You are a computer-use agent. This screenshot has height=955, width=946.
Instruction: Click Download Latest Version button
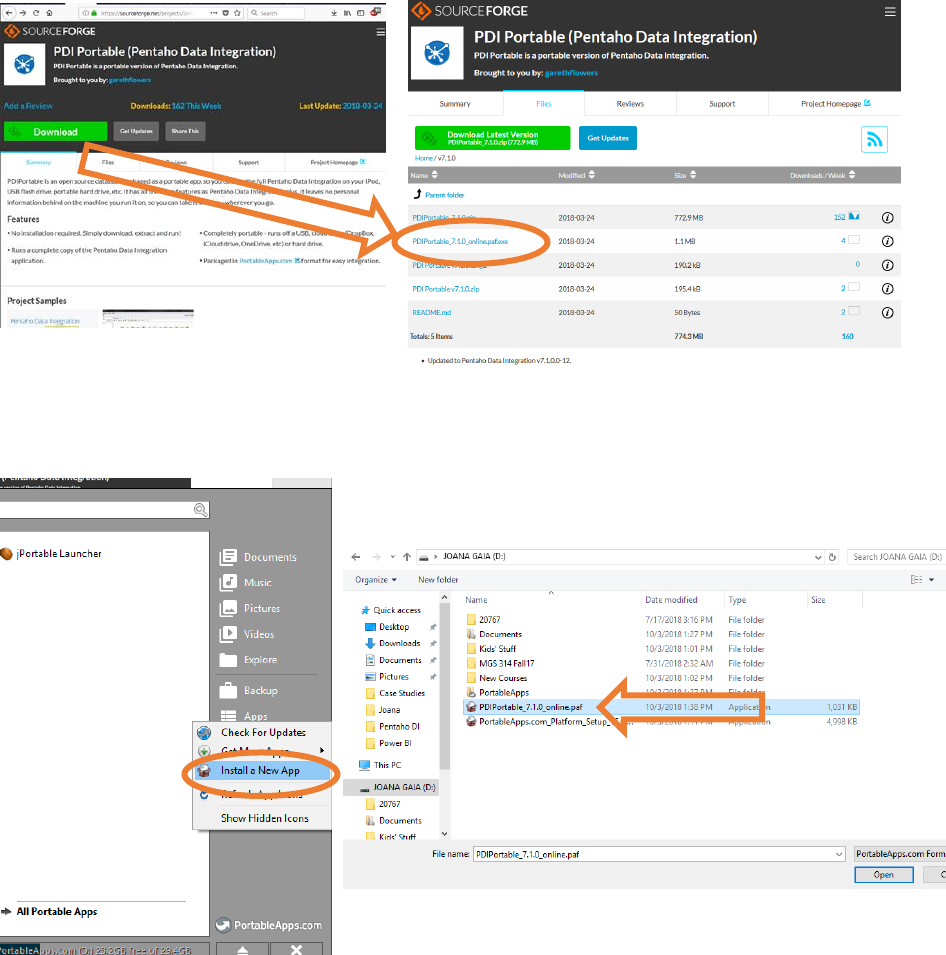pyautogui.click(x=492, y=138)
